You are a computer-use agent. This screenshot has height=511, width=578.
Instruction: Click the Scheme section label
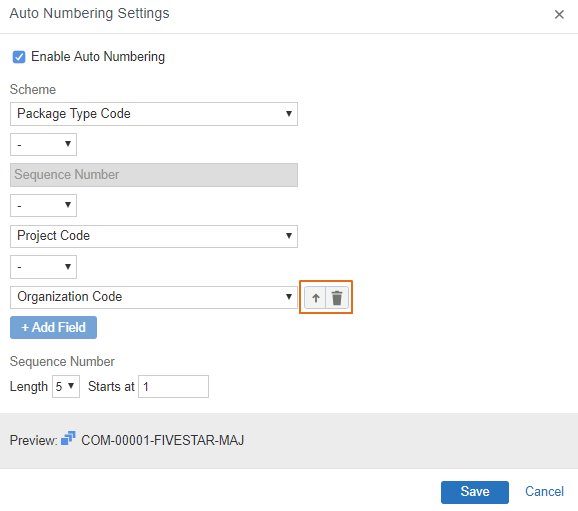[x=33, y=90]
